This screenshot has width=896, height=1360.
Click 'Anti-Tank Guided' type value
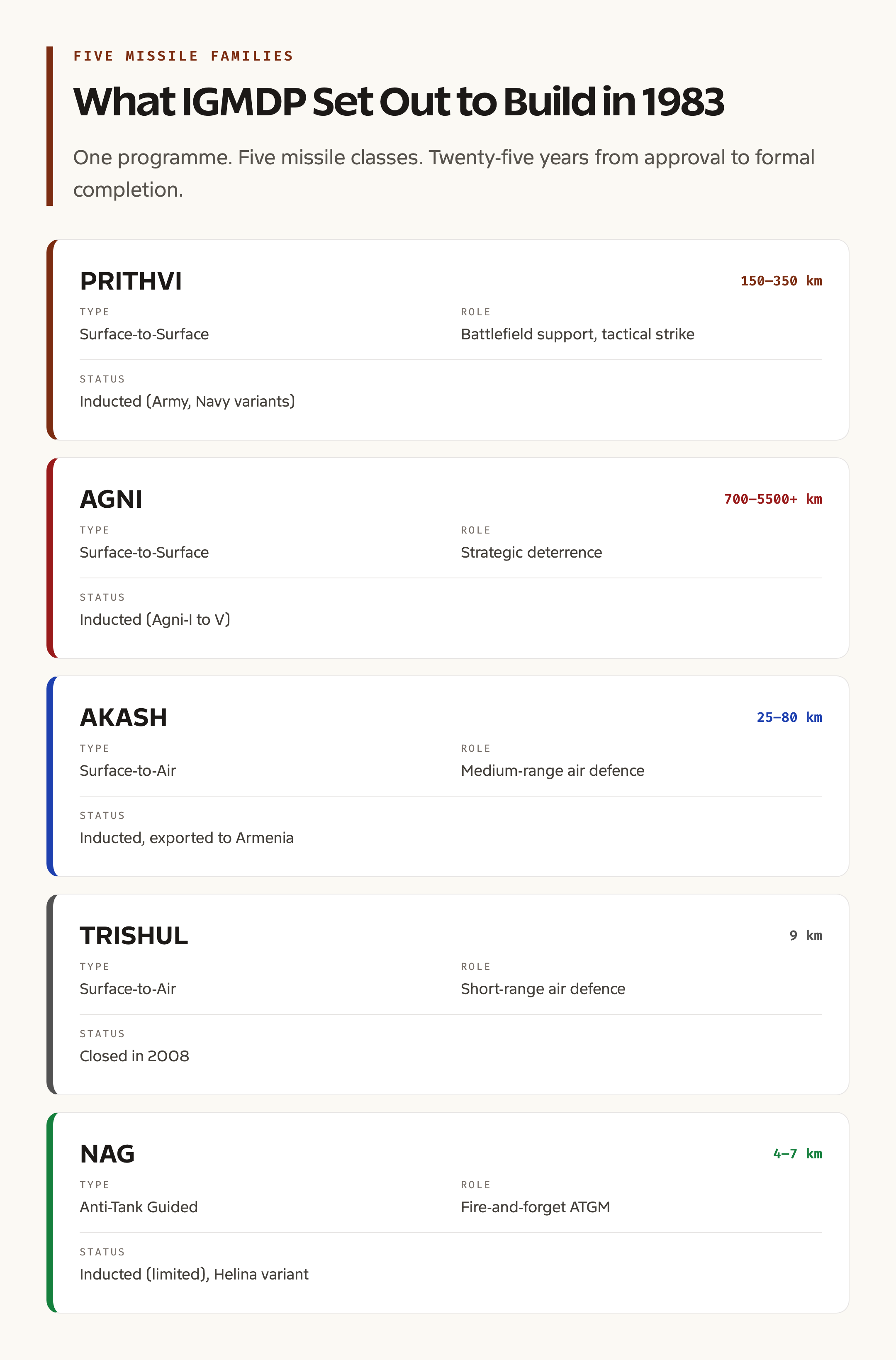[139, 1207]
